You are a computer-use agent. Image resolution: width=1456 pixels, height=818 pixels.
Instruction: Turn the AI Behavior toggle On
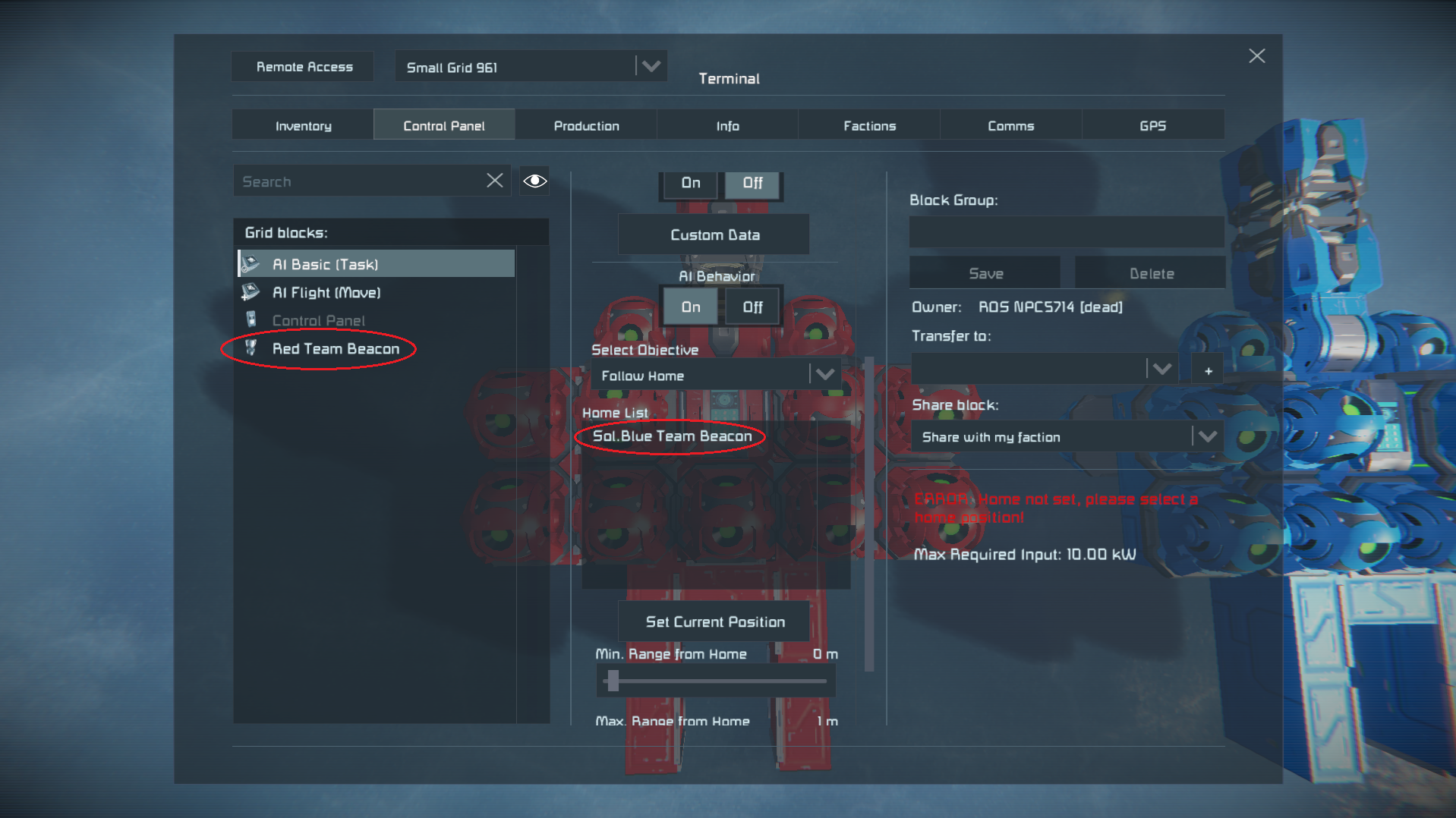(x=690, y=307)
